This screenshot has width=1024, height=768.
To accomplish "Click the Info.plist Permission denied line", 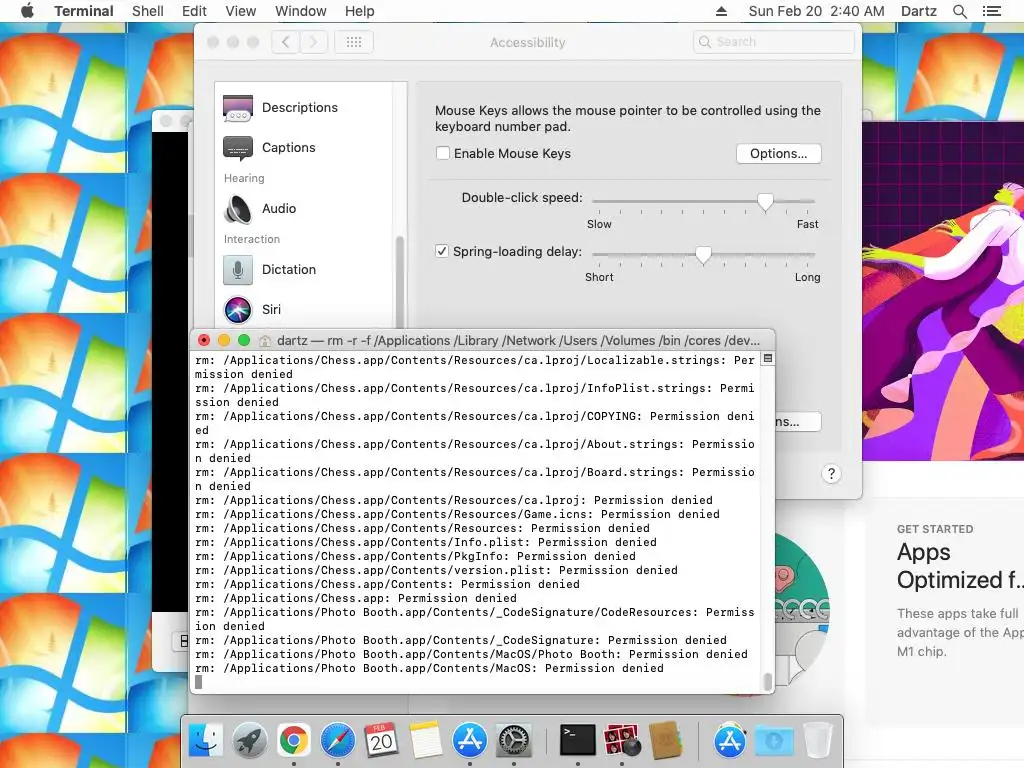I will point(426,543).
